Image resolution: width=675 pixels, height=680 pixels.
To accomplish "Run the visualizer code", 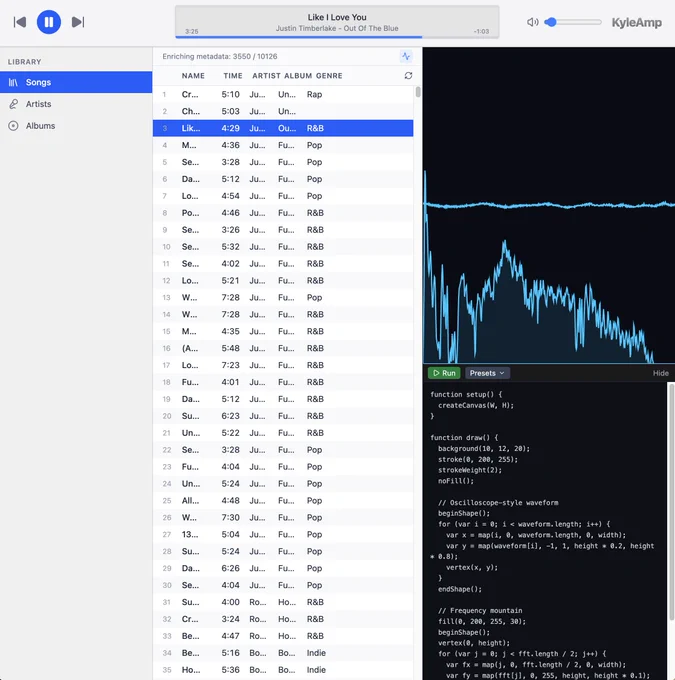I will (444, 373).
